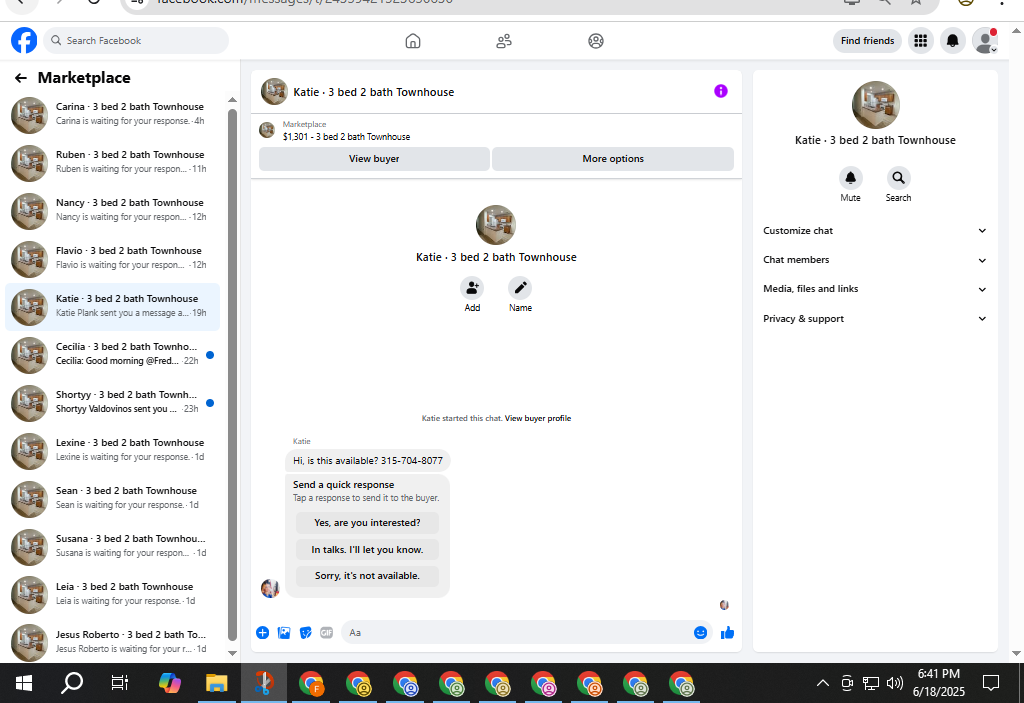Open the Susana townhouse conversation
This screenshot has height=703, width=1024.
pyautogui.click(x=112, y=547)
